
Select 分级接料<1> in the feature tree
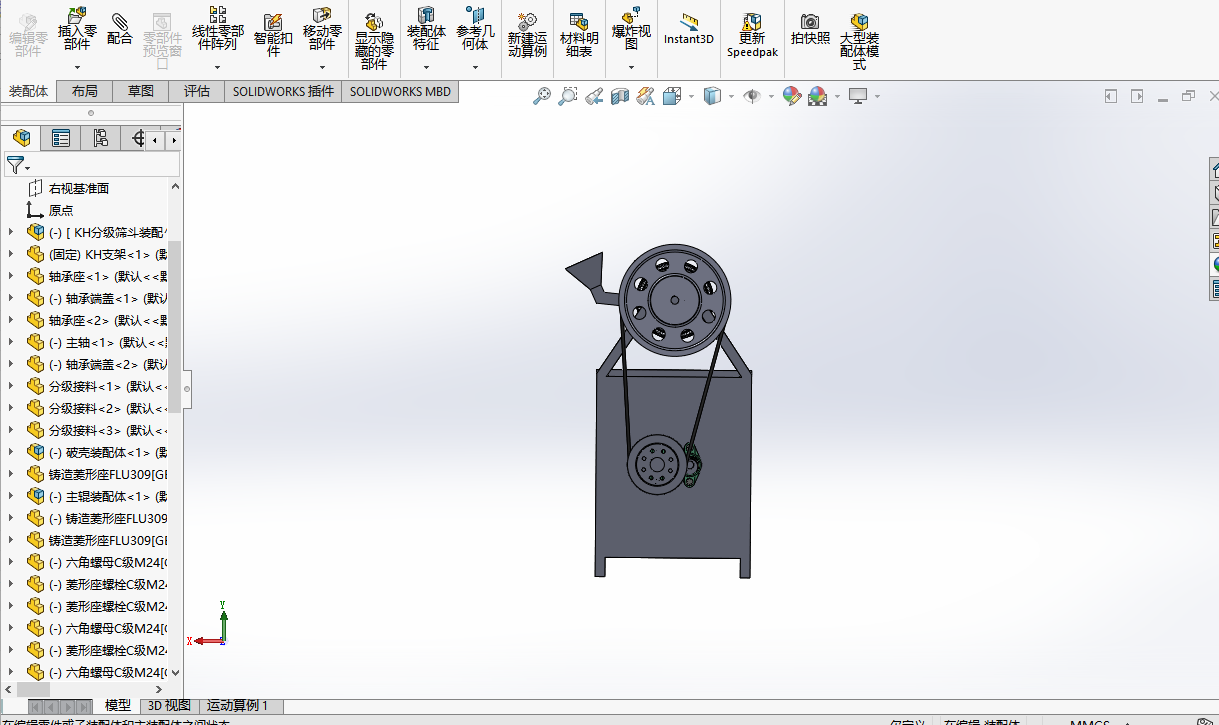[109, 386]
